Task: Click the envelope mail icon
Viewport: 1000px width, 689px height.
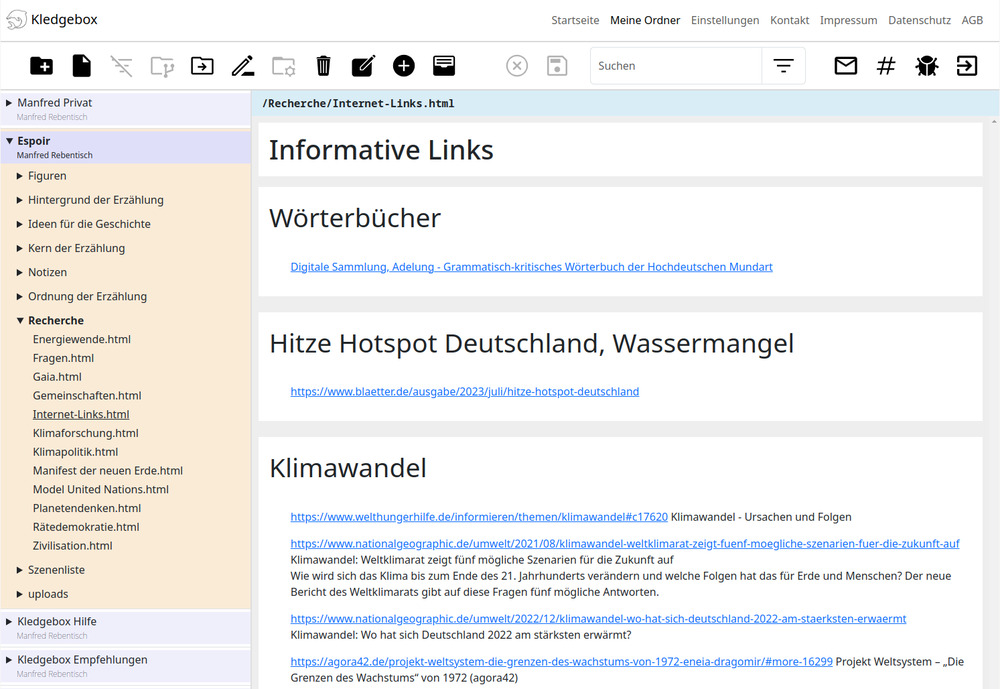Action: 846,66
